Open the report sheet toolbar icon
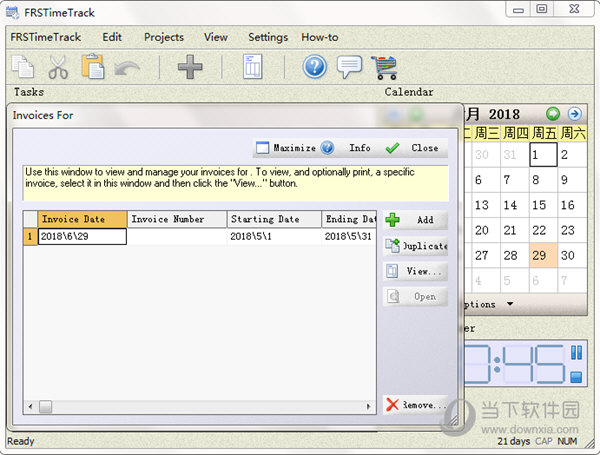The height and width of the screenshot is (455, 600). [253, 67]
